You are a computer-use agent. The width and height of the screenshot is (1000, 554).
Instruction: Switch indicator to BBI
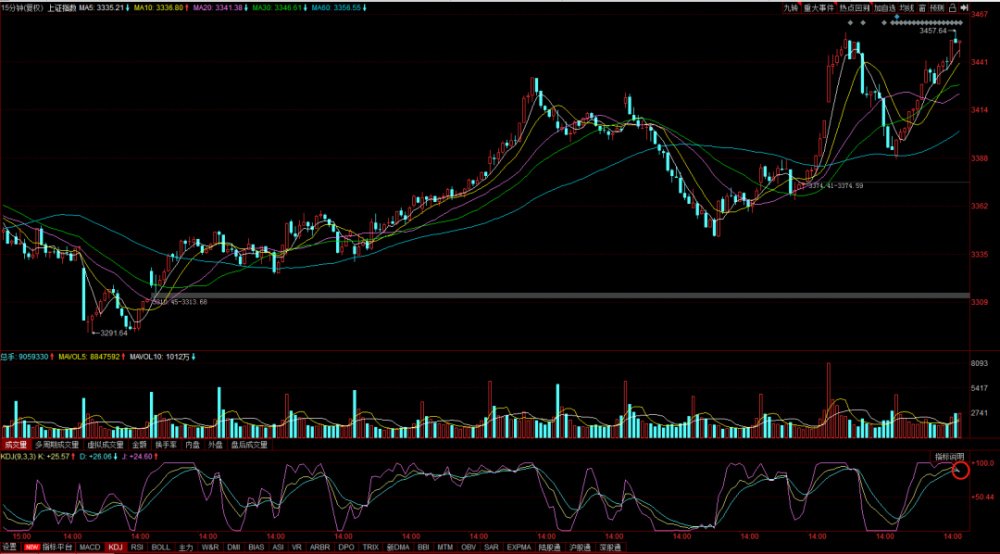tap(423, 547)
